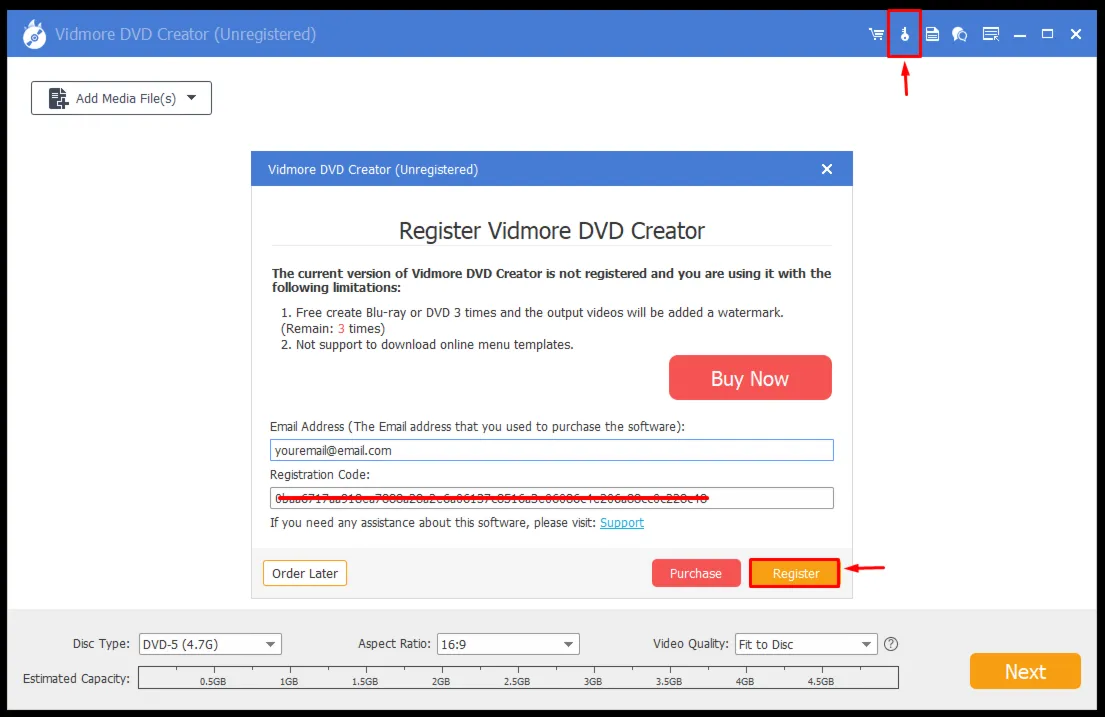This screenshot has height=717, width=1105.
Task: Open the shopping cart purchase icon
Action: (876, 34)
